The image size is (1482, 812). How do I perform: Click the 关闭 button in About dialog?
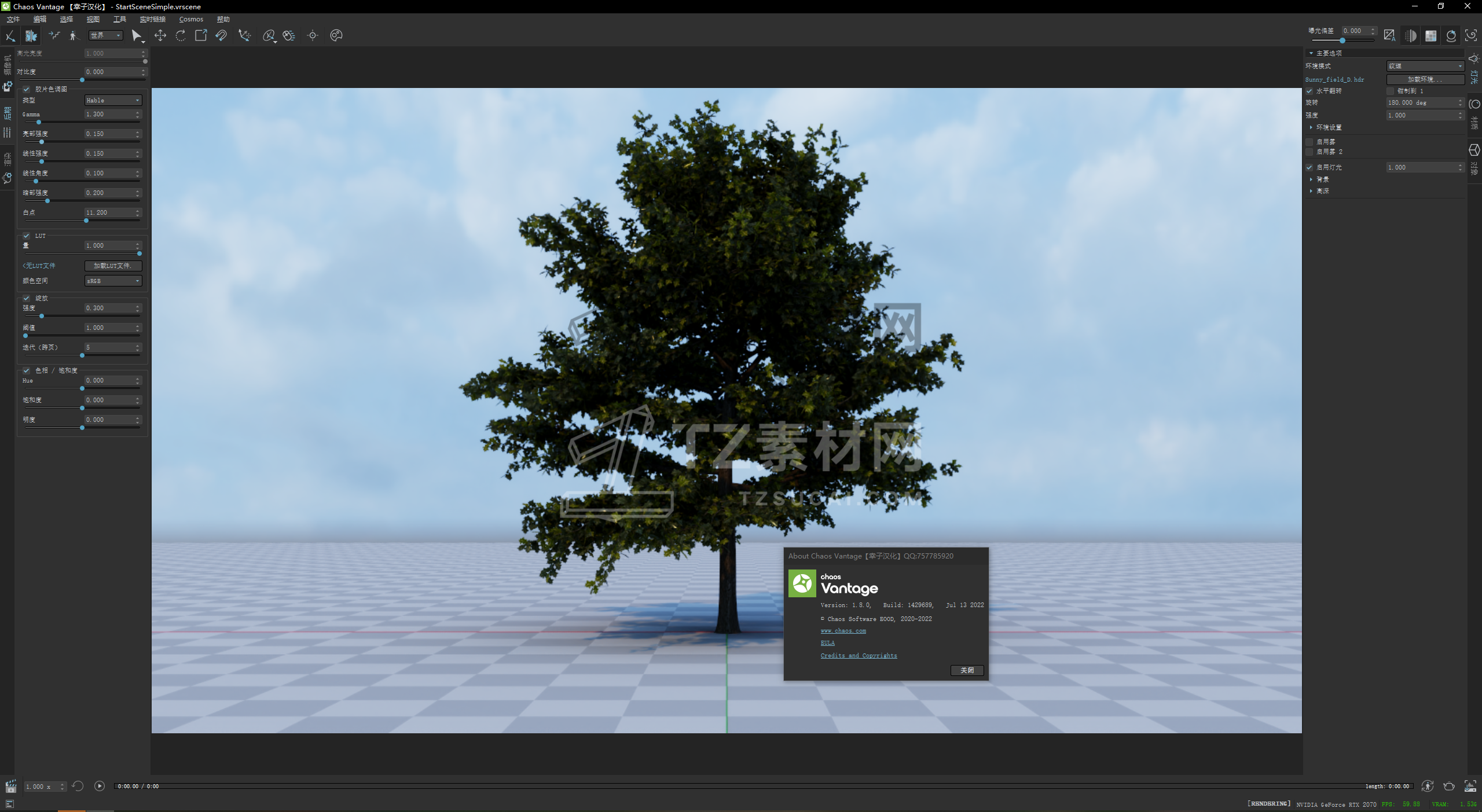click(x=967, y=670)
